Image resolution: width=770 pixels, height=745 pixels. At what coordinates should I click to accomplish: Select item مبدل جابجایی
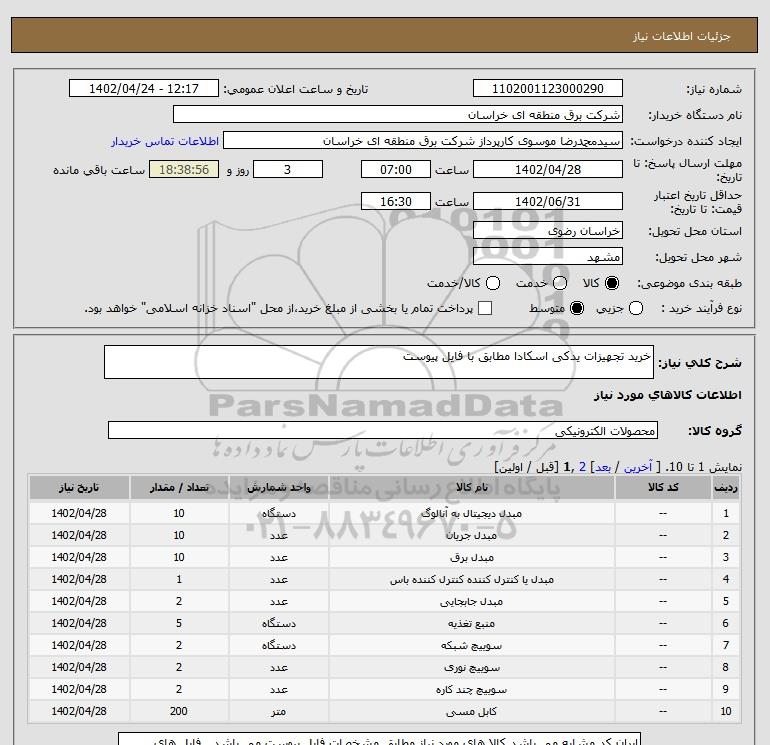471,601
